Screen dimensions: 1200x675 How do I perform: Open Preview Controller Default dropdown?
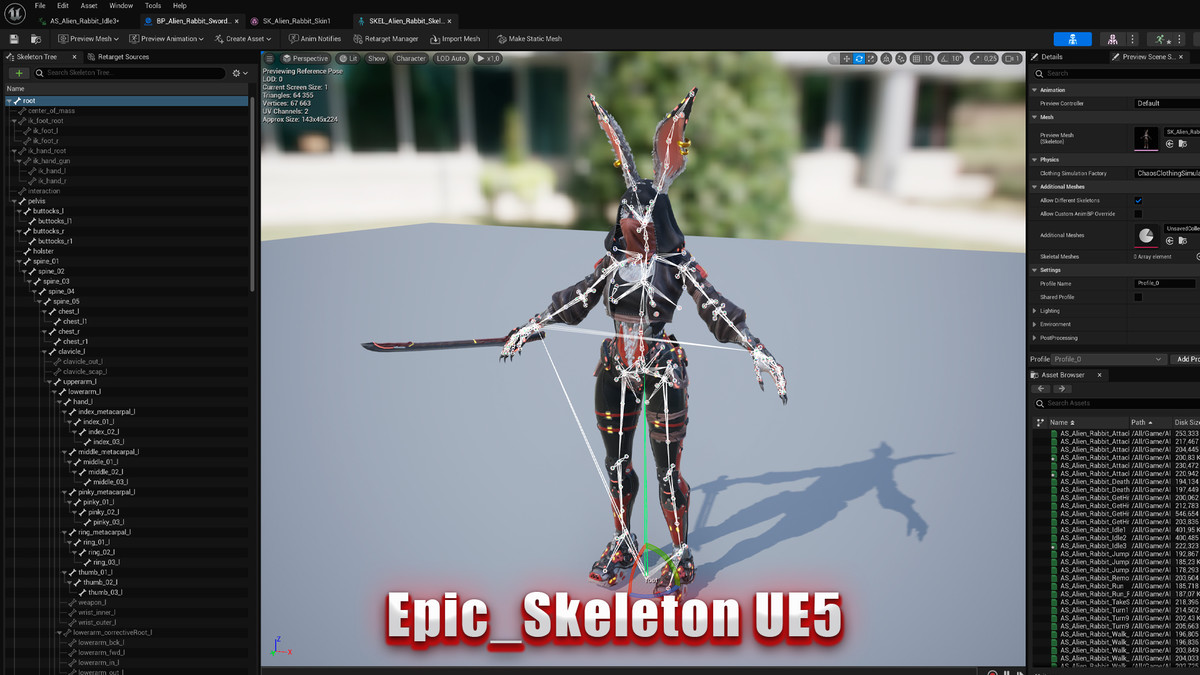1166,103
